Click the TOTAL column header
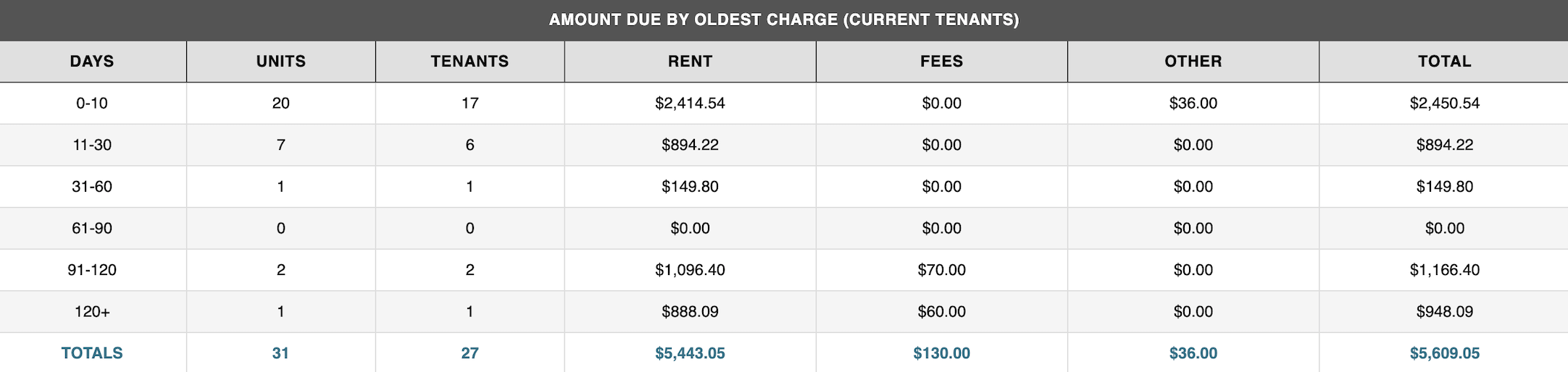The width and height of the screenshot is (1568, 372). point(1444,62)
